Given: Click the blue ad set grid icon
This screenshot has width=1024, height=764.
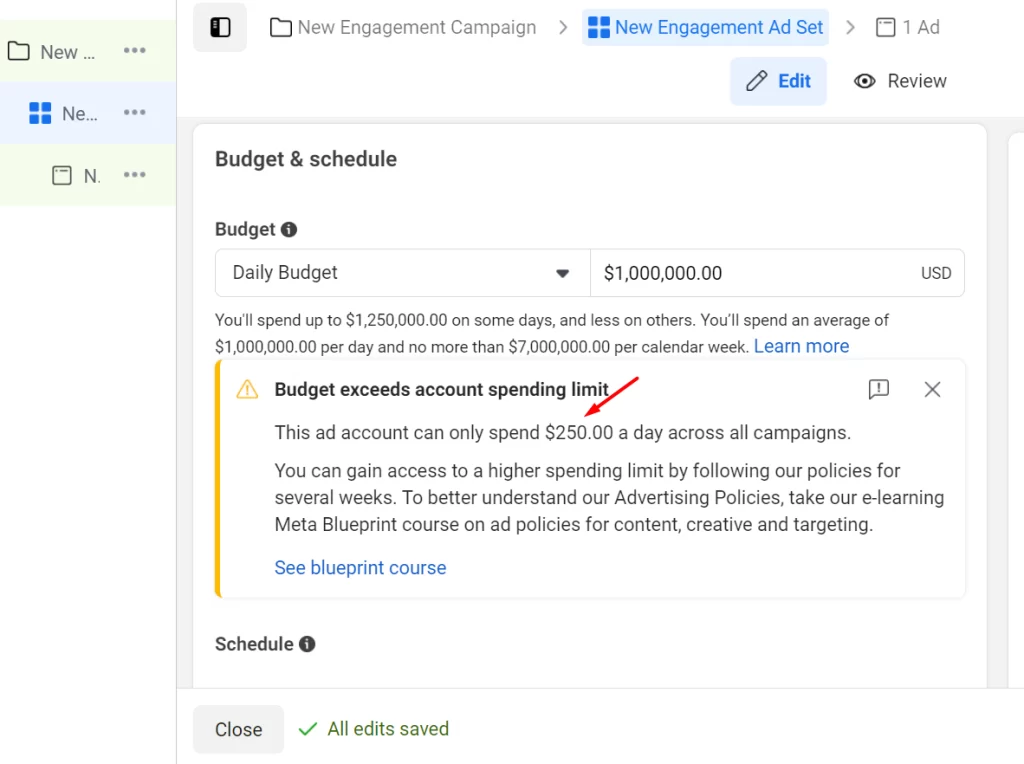Looking at the screenshot, I should point(599,27).
